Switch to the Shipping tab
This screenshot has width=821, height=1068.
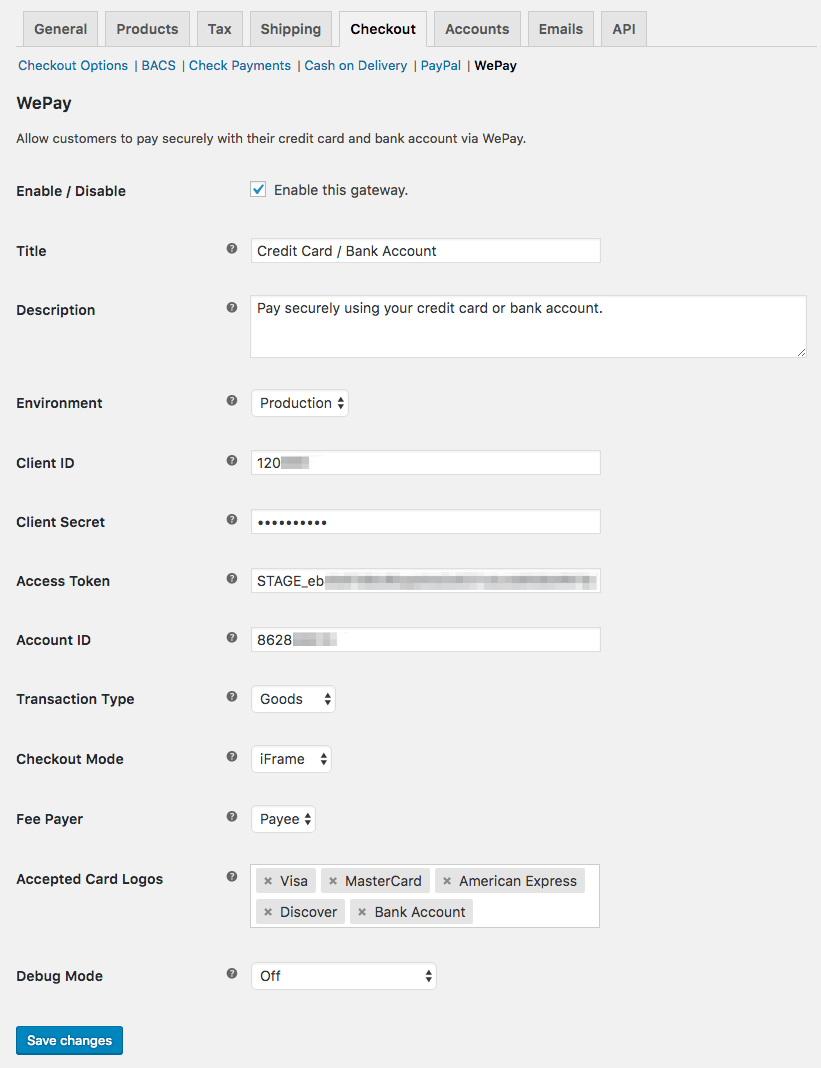pyautogui.click(x=290, y=29)
